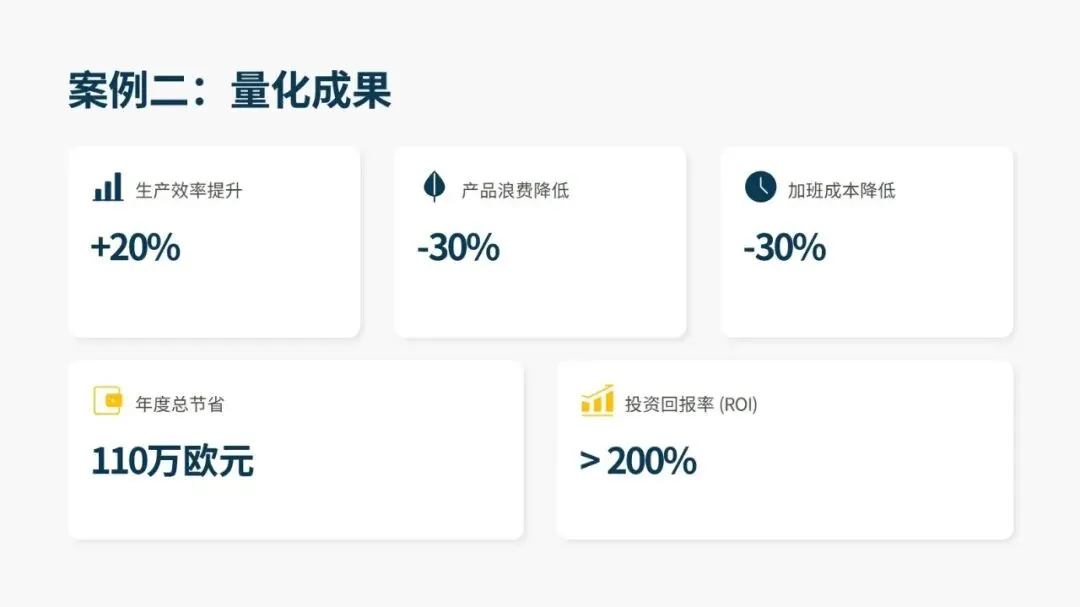Click blank space below +20% in its card
1080x607 pixels.
point(213,300)
